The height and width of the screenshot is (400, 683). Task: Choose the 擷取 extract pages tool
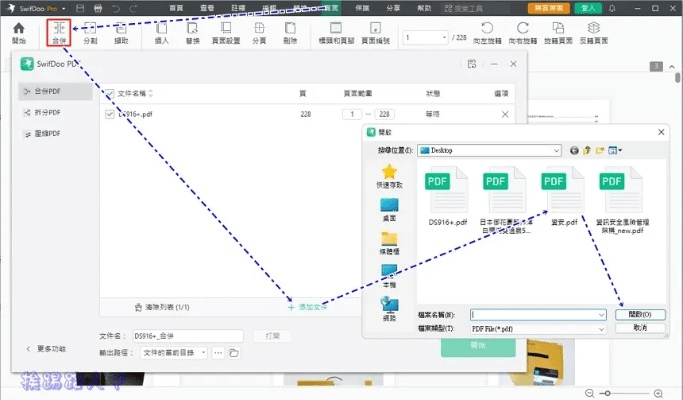pyautogui.click(x=121, y=33)
